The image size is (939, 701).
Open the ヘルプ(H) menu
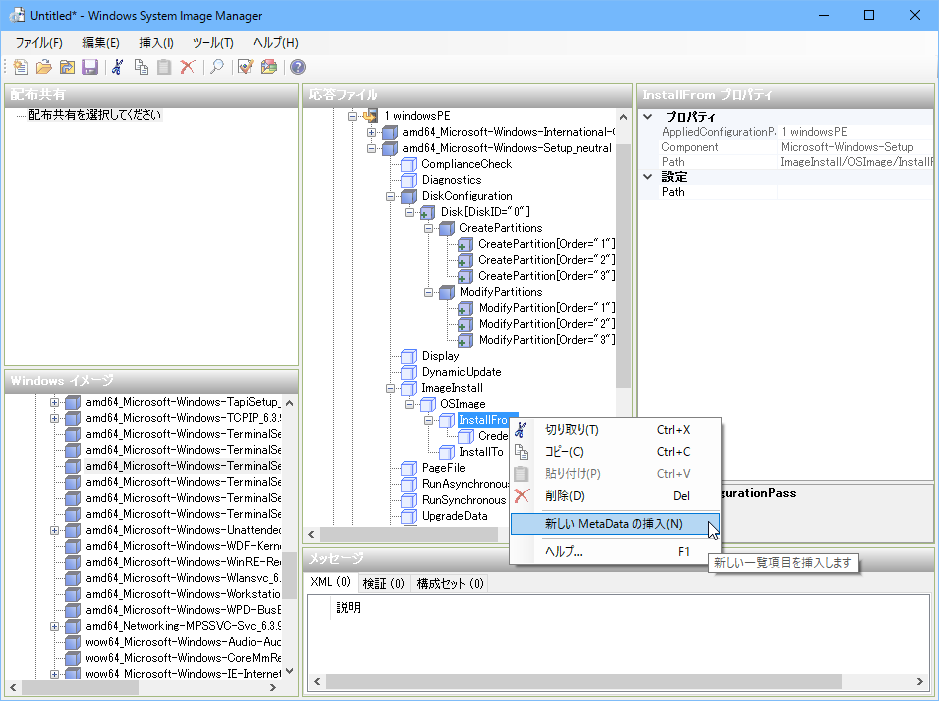click(x=275, y=43)
